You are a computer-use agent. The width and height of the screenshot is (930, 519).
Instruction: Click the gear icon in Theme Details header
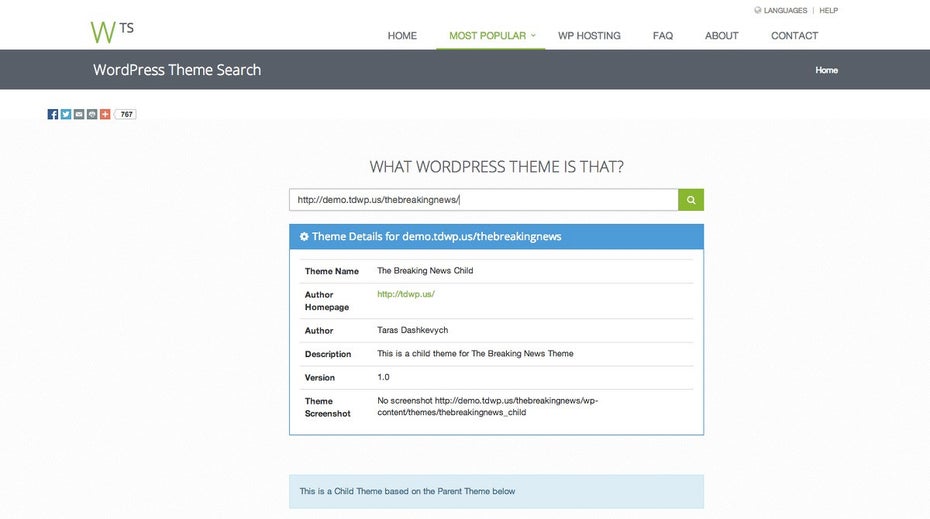304,237
